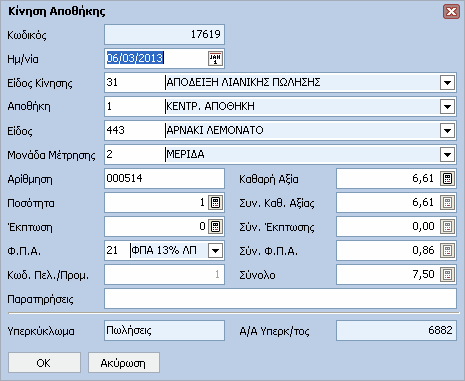
Task: Click calculator icon next to Σύν. Έκπτωσης
Action: (447, 227)
